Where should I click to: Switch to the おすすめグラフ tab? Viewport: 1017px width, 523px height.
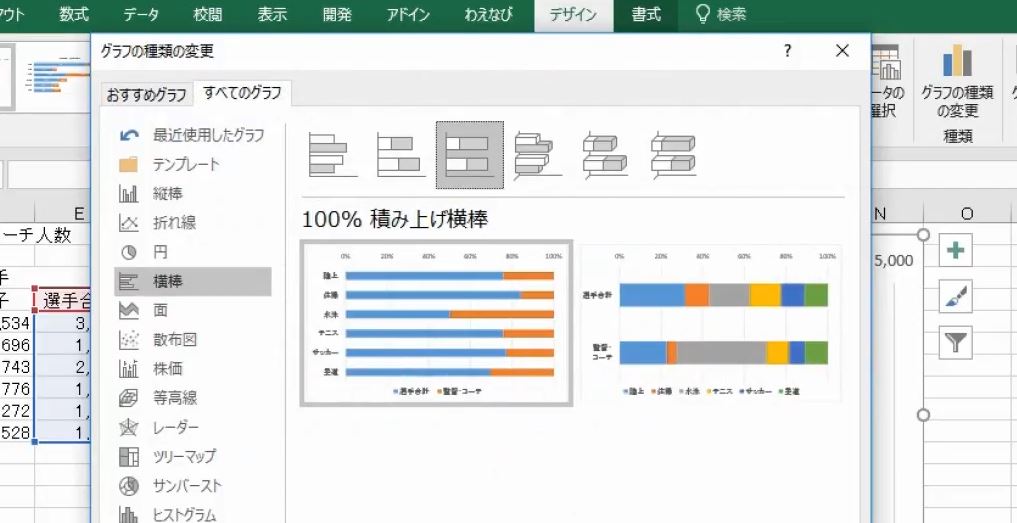tap(147, 95)
